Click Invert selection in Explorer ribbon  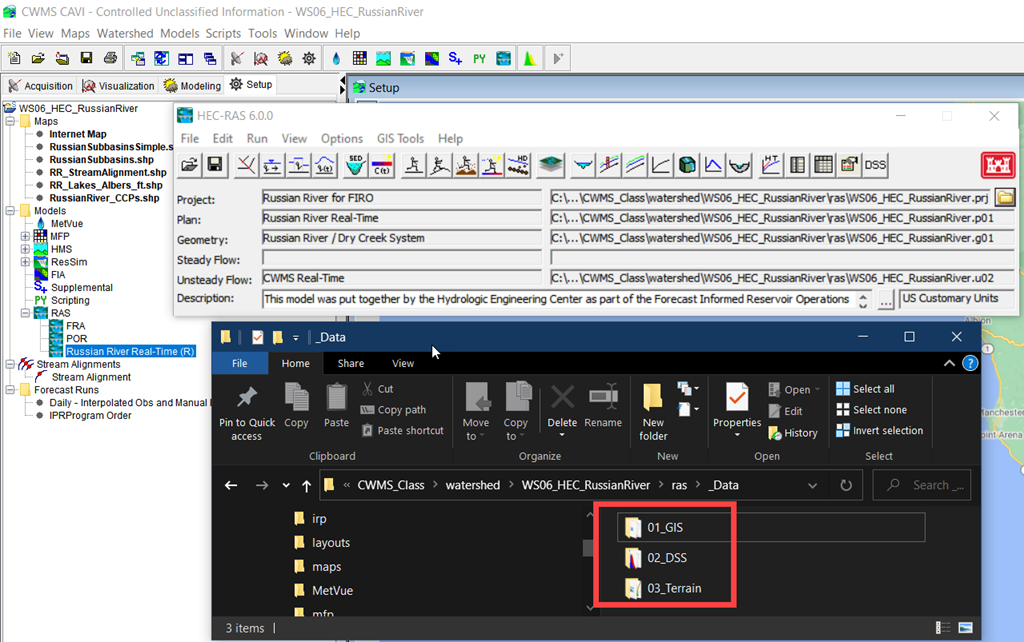click(880, 430)
